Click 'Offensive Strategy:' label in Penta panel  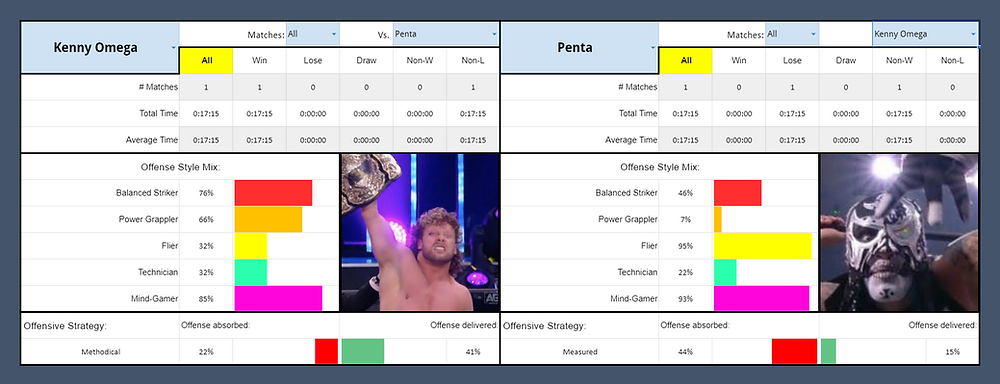click(544, 326)
